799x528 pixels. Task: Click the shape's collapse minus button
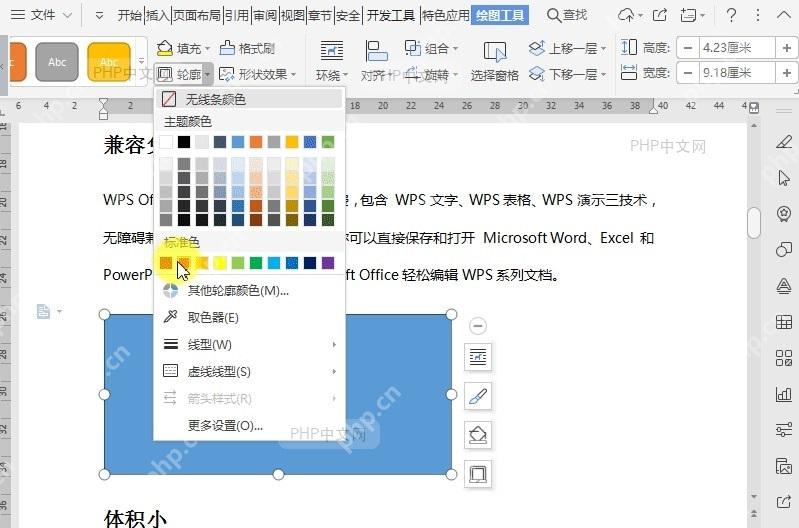[x=478, y=326]
